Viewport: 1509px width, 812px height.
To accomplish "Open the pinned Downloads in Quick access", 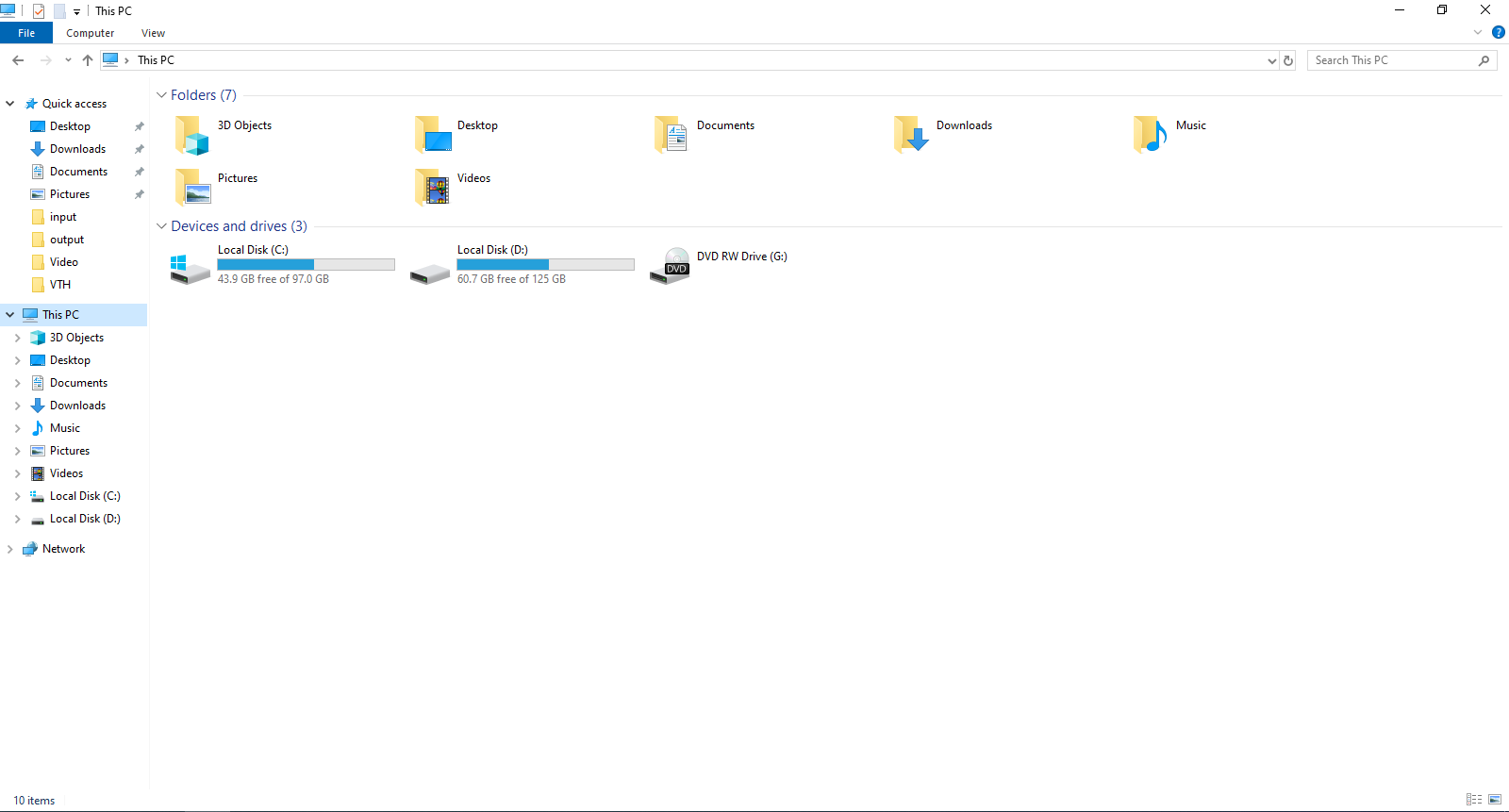I will point(77,149).
